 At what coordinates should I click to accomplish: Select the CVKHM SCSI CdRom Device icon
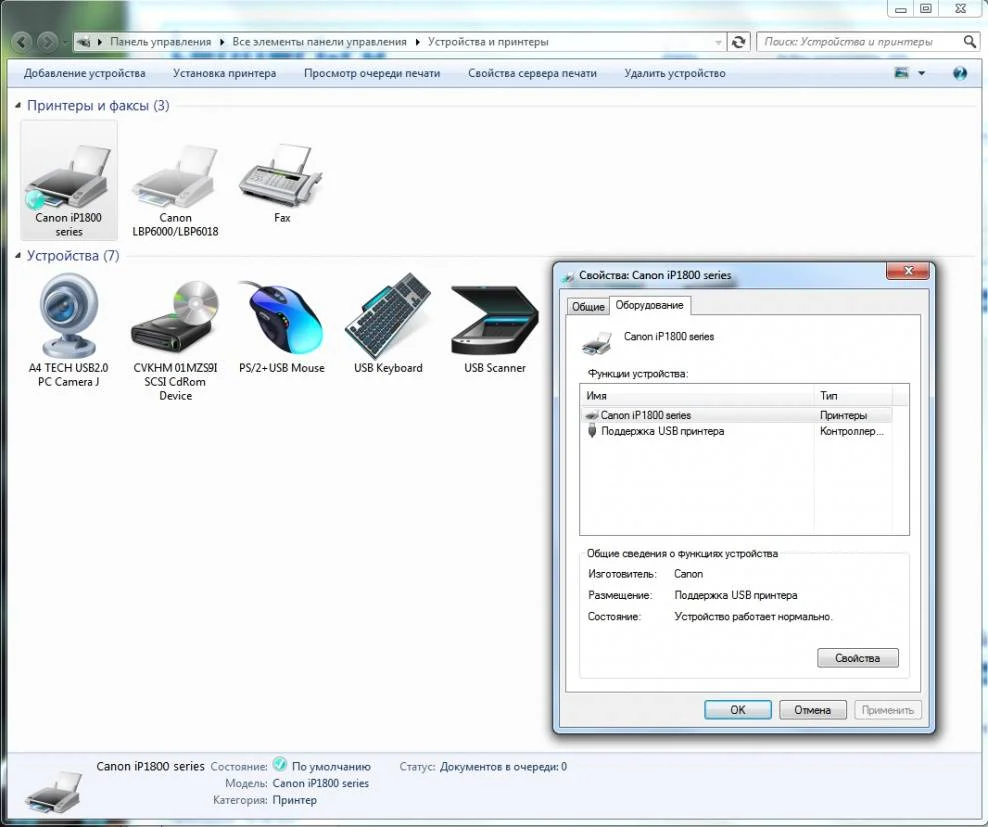175,316
